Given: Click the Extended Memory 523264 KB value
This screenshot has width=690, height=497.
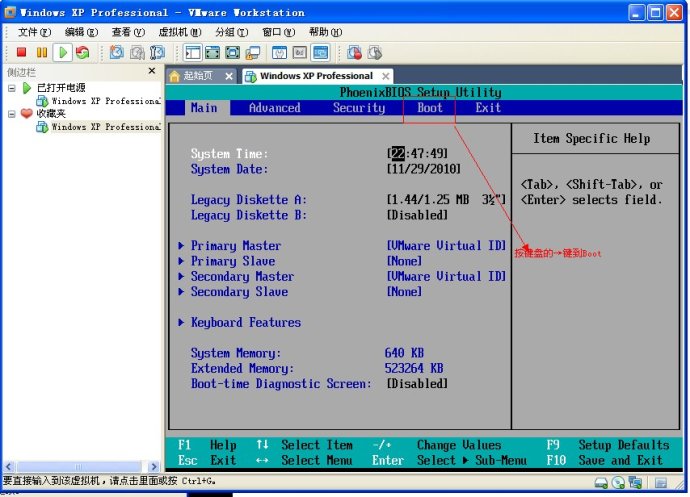Looking at the screenshot, I should (414, 368).
